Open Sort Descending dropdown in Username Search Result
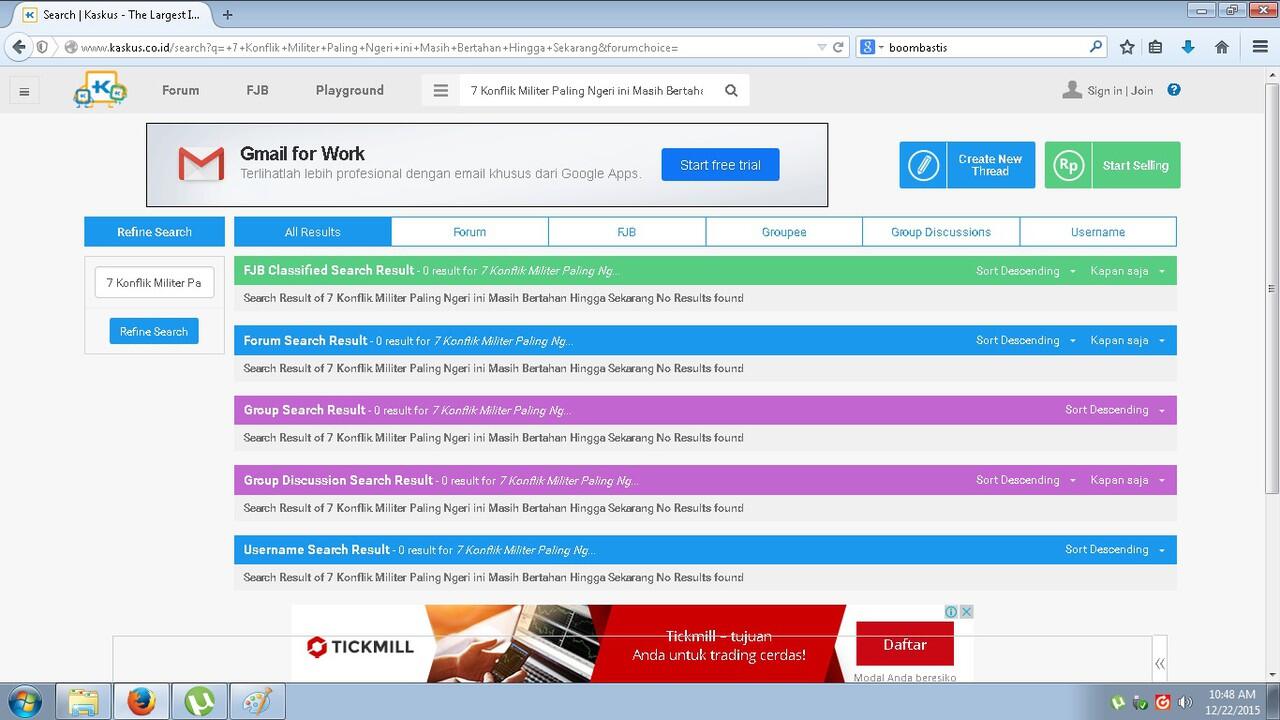Viewport: 1280px width, 720px height. click(1115, 550)
